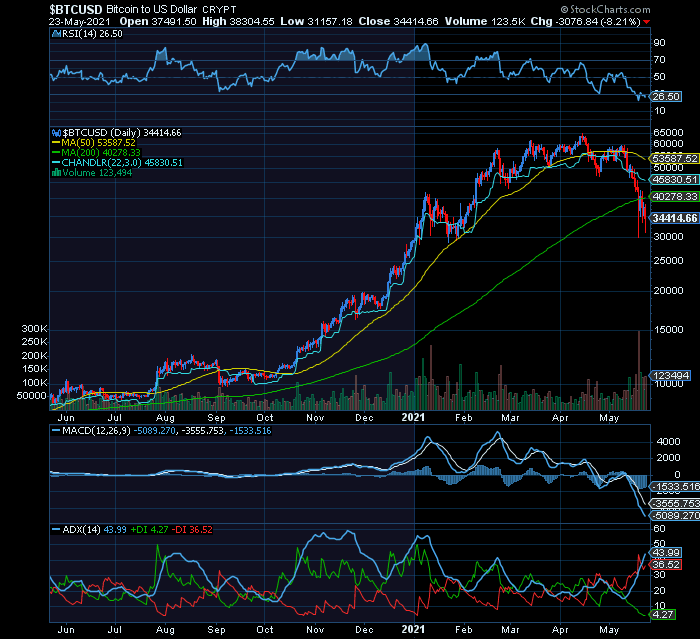The width and height of the screenshot is (700, 639).
Task: Click the 45830.51 cyan price tag
Action: [675, 180]
